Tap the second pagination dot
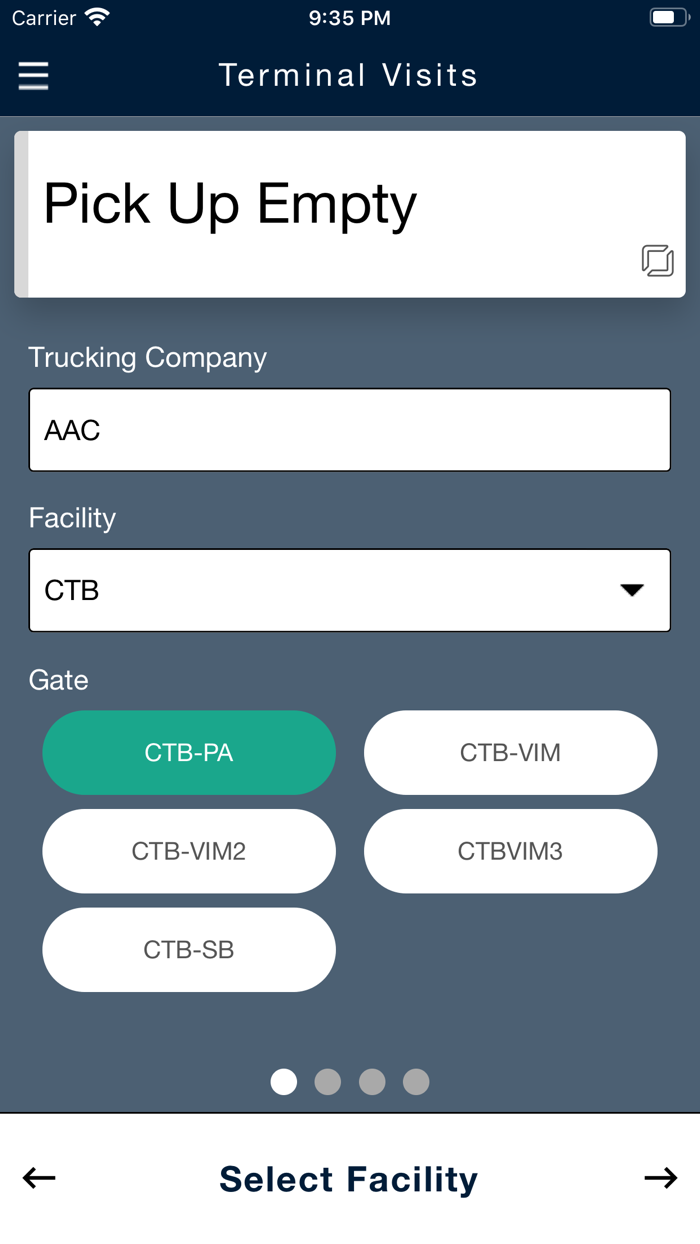The image size is (700, 1244). 327,1081
